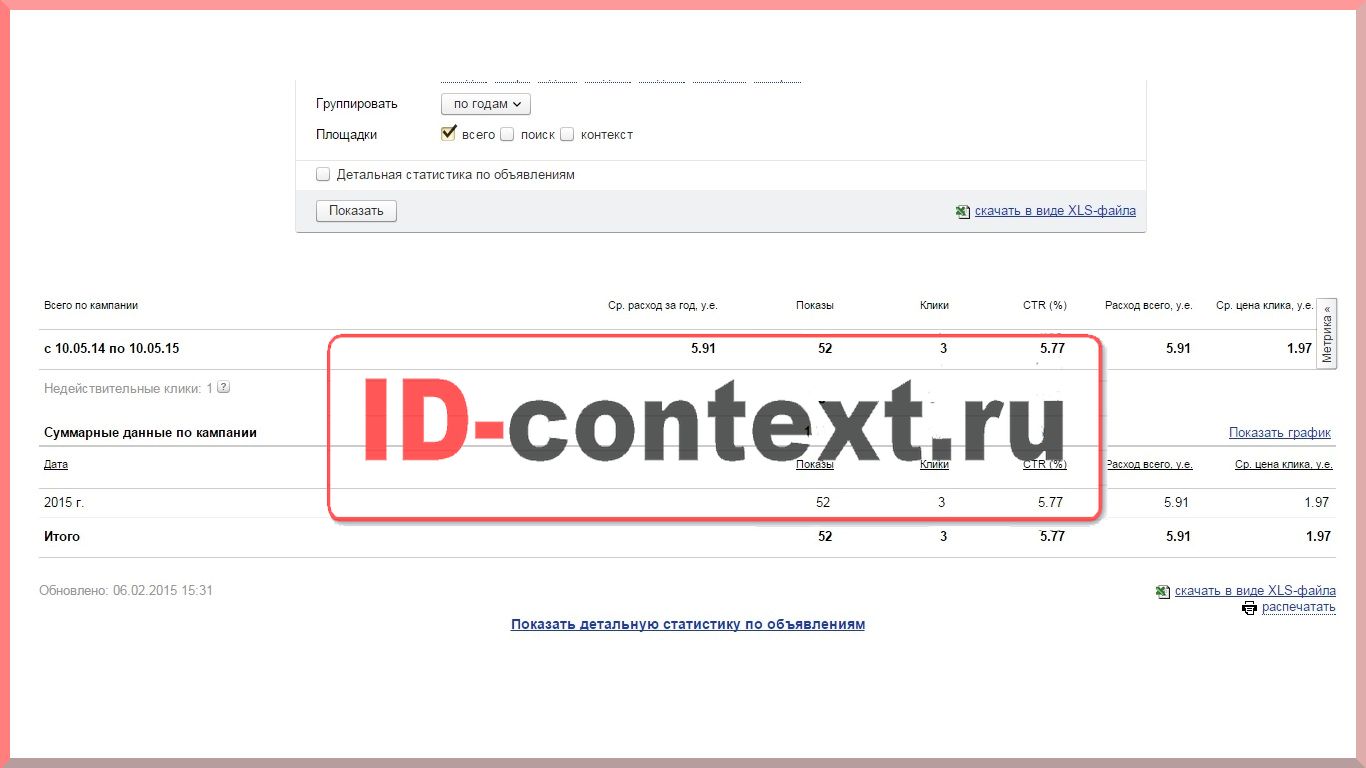
Task: Click the 'Показать' button
Action: [x=356, y=211]
